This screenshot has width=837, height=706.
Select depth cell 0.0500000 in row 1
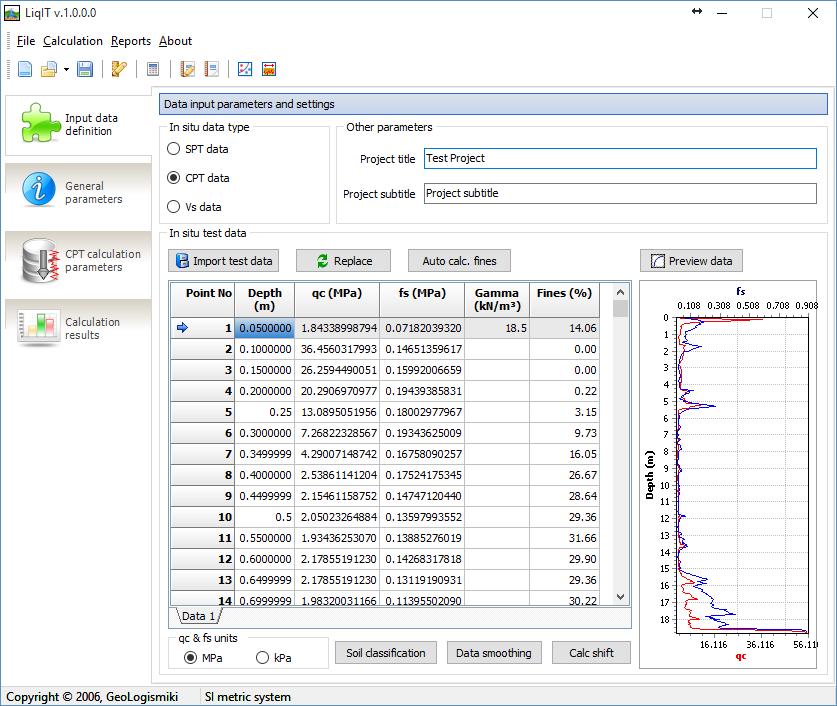click(x=265, y=328)
